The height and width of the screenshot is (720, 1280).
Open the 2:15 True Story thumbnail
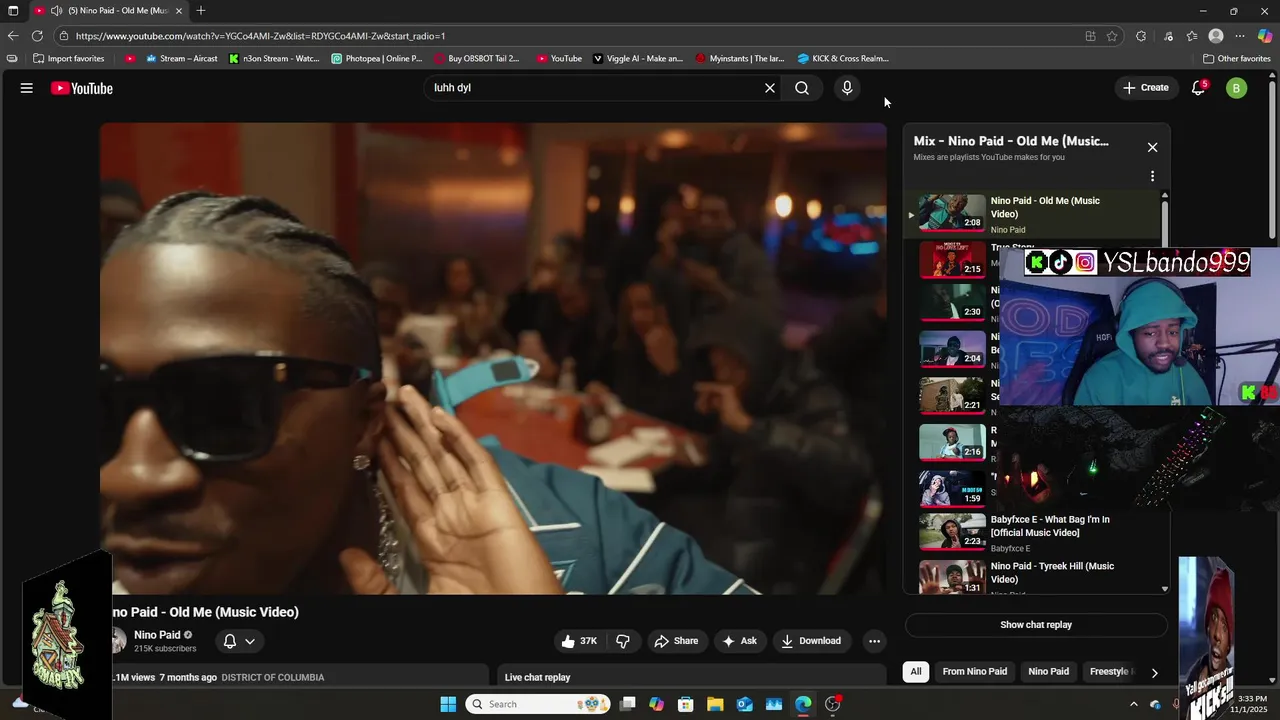click(952, 259)
